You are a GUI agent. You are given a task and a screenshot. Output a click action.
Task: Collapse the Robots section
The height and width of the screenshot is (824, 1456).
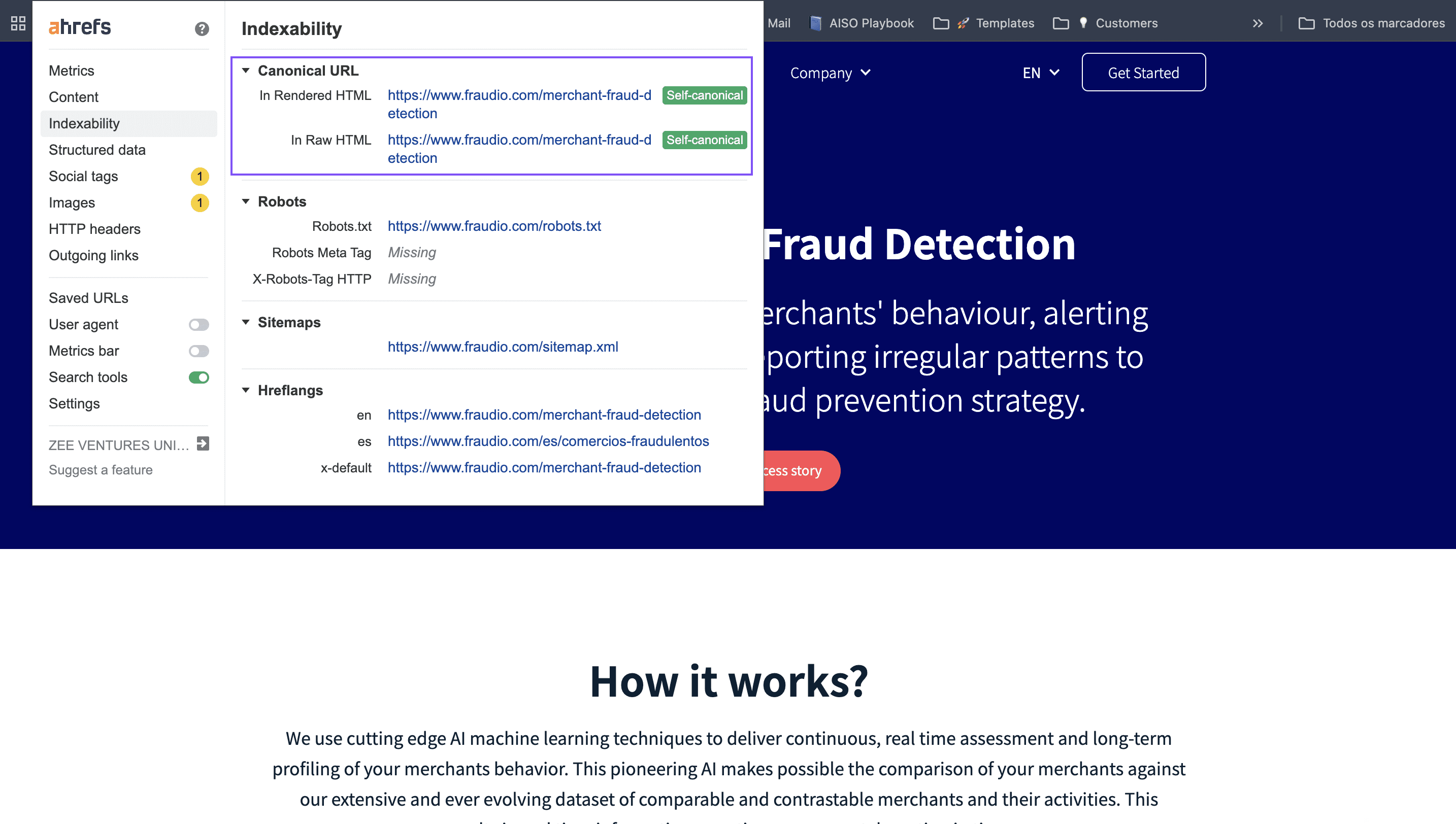click(x=246, y=201)
